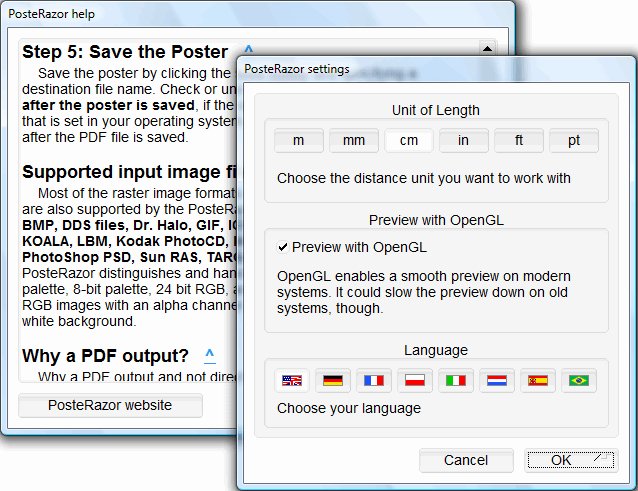638x491 pixels.
Task: Click the up-arrow link beside Step 5 heading
Action: point(249,50)
